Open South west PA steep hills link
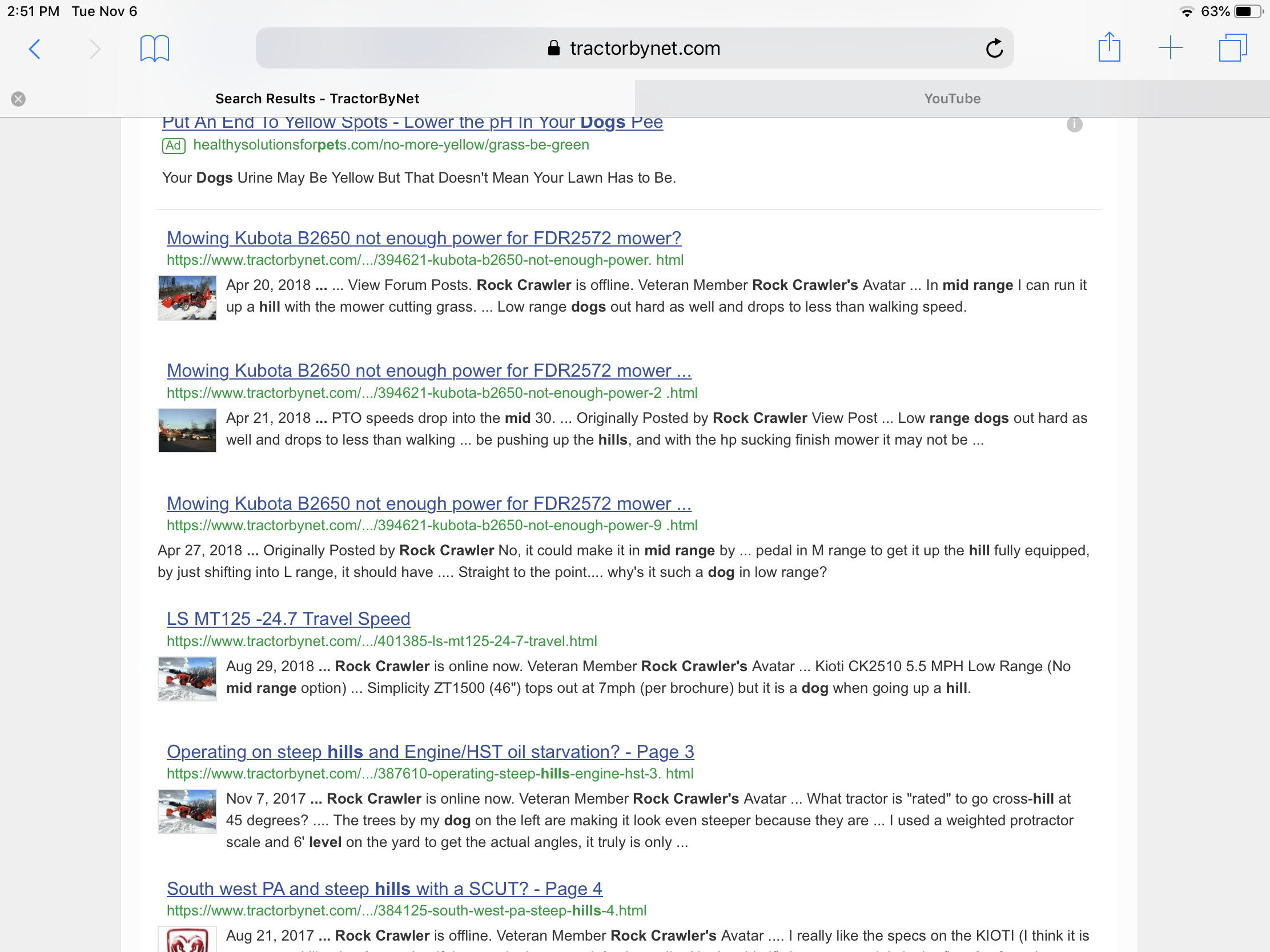The image size is (1270, 952). tap(384, 888)
